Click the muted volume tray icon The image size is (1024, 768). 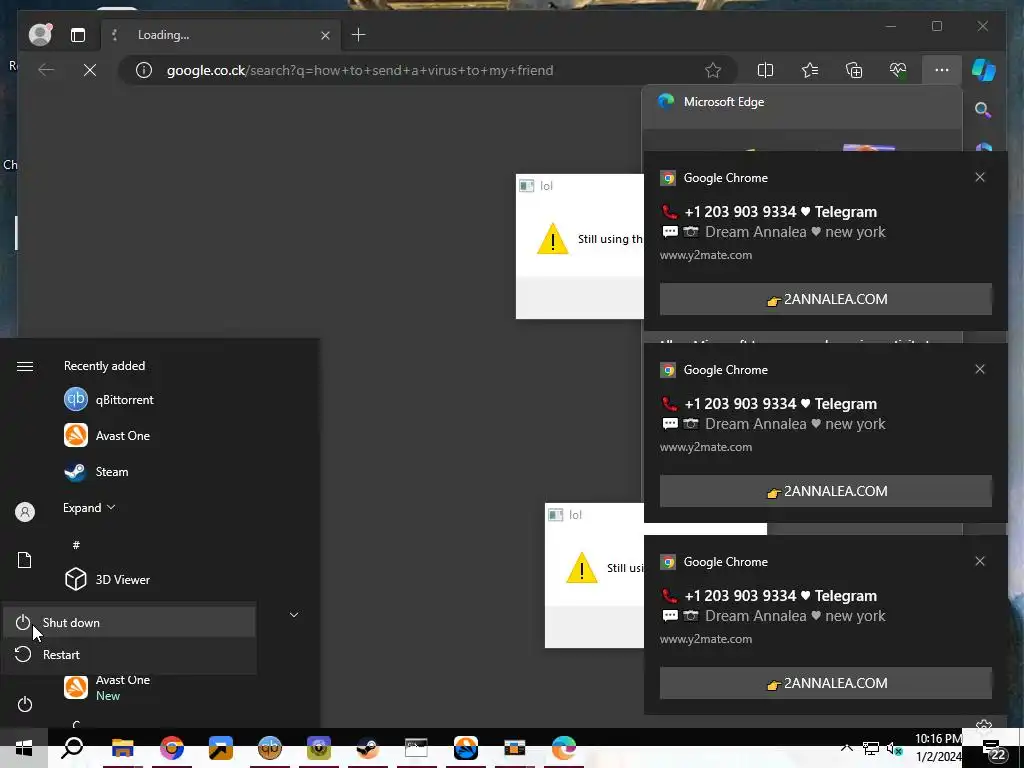(x=894, y=749)
